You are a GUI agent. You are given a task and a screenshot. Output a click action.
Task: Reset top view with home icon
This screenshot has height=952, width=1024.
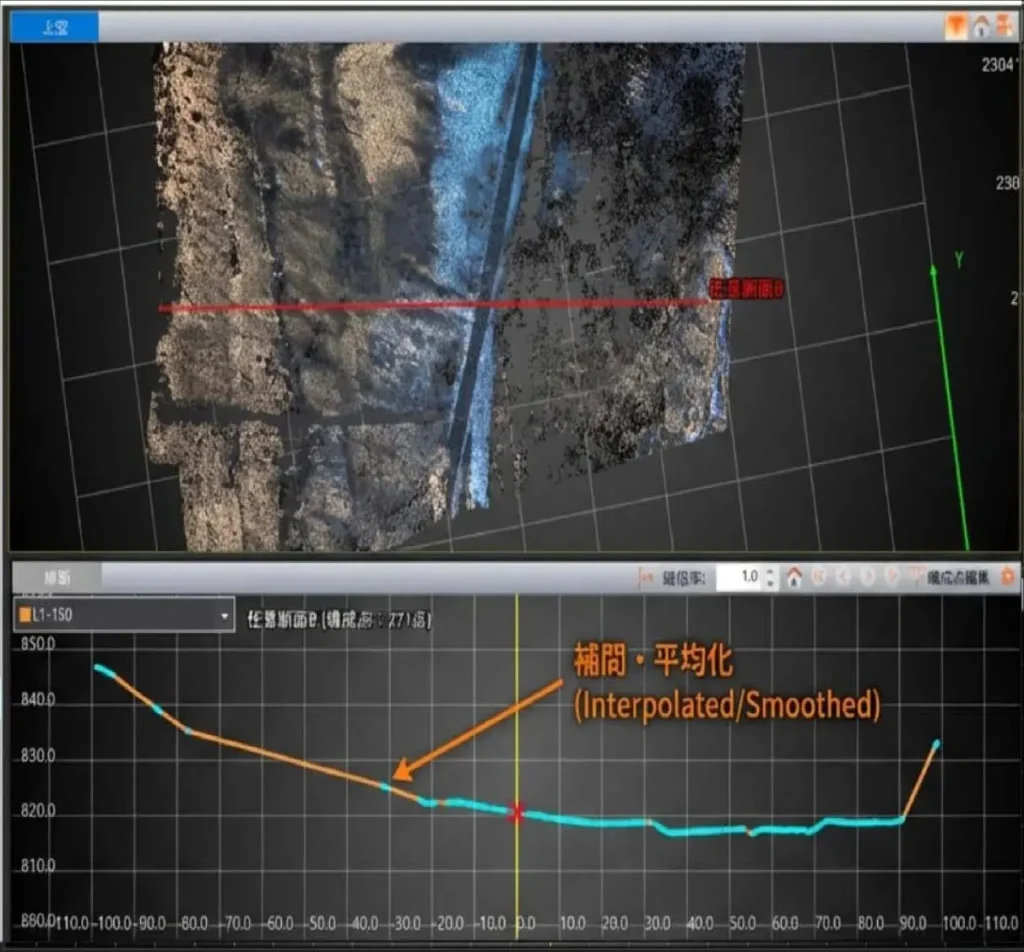tap(981, 27)
